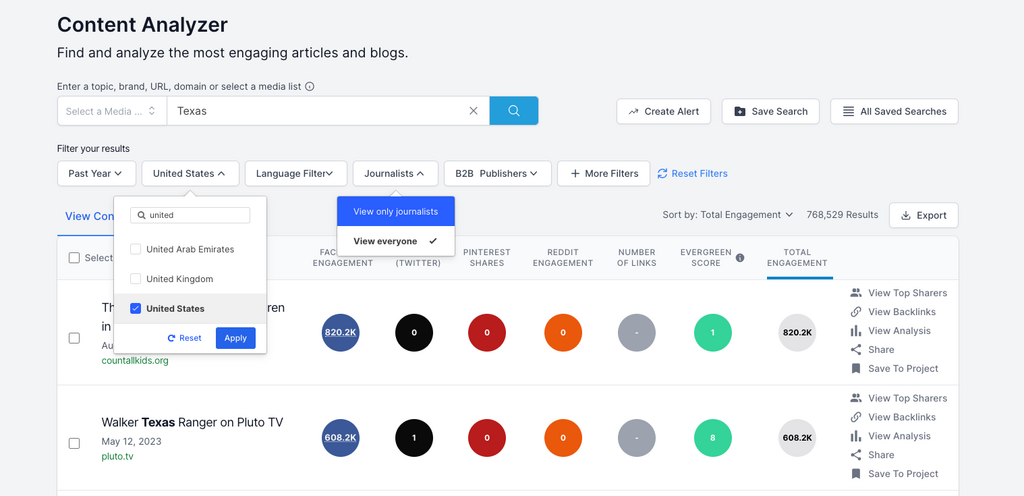Open View Analysis for Walker Texas Ranger
Image resolution: width=1024 pixels, height=496 pixels.
(x=898, y=436)
